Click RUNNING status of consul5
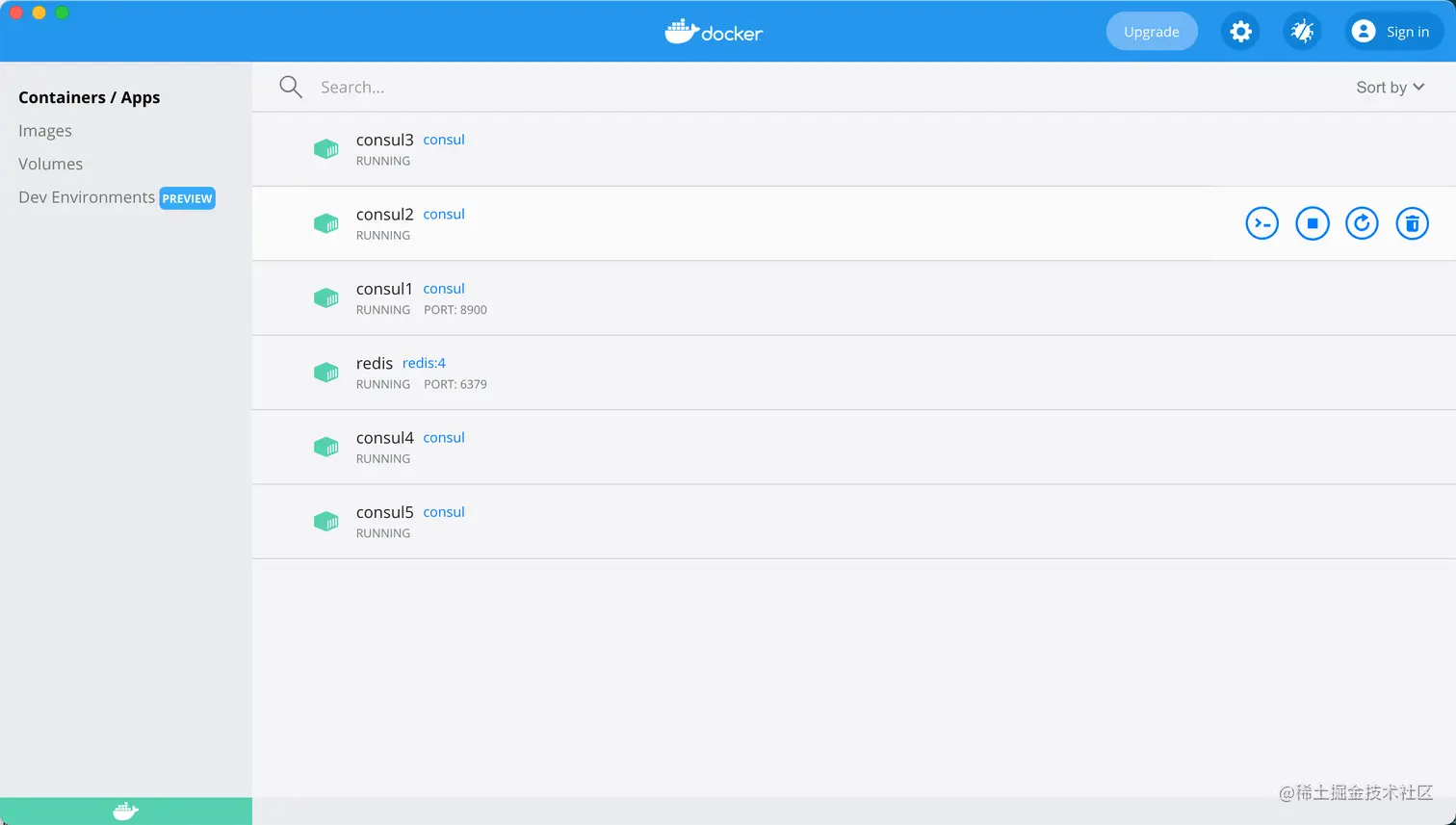 (x=383, y=533)
